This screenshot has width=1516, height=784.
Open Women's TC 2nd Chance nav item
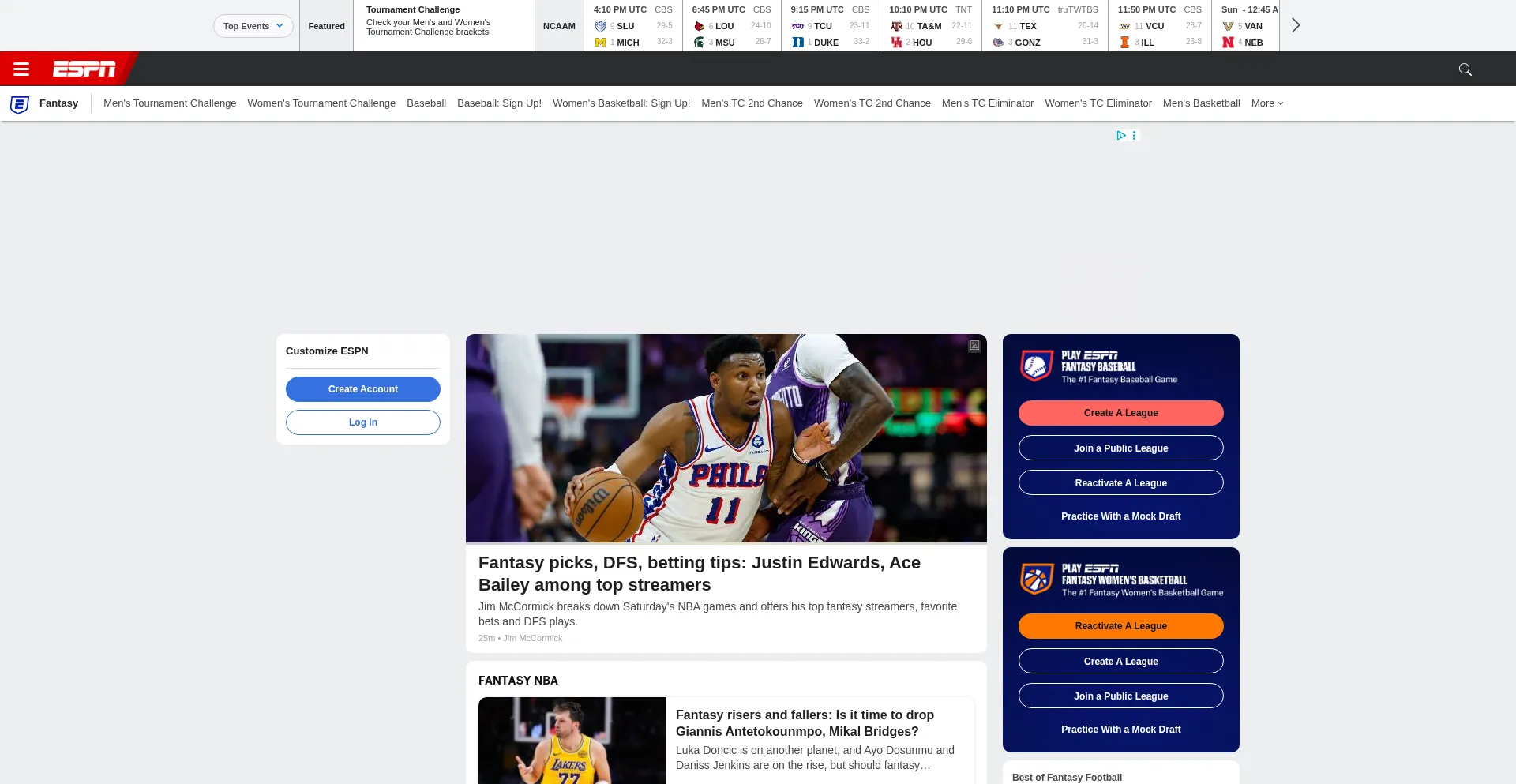(x=872, y=103)
